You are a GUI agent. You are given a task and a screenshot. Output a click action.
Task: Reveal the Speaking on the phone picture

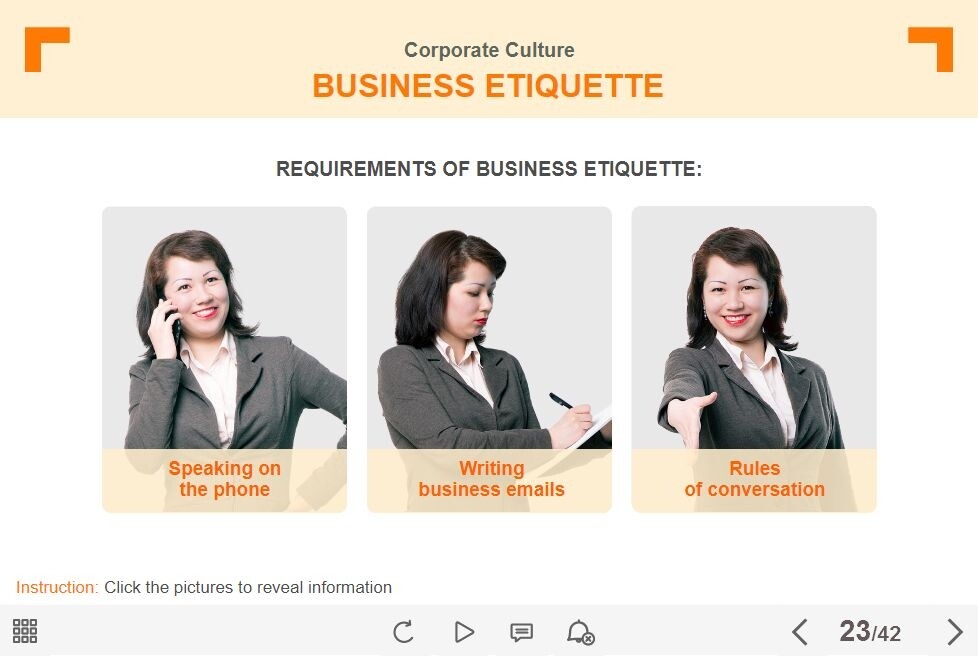click(225, 359)
